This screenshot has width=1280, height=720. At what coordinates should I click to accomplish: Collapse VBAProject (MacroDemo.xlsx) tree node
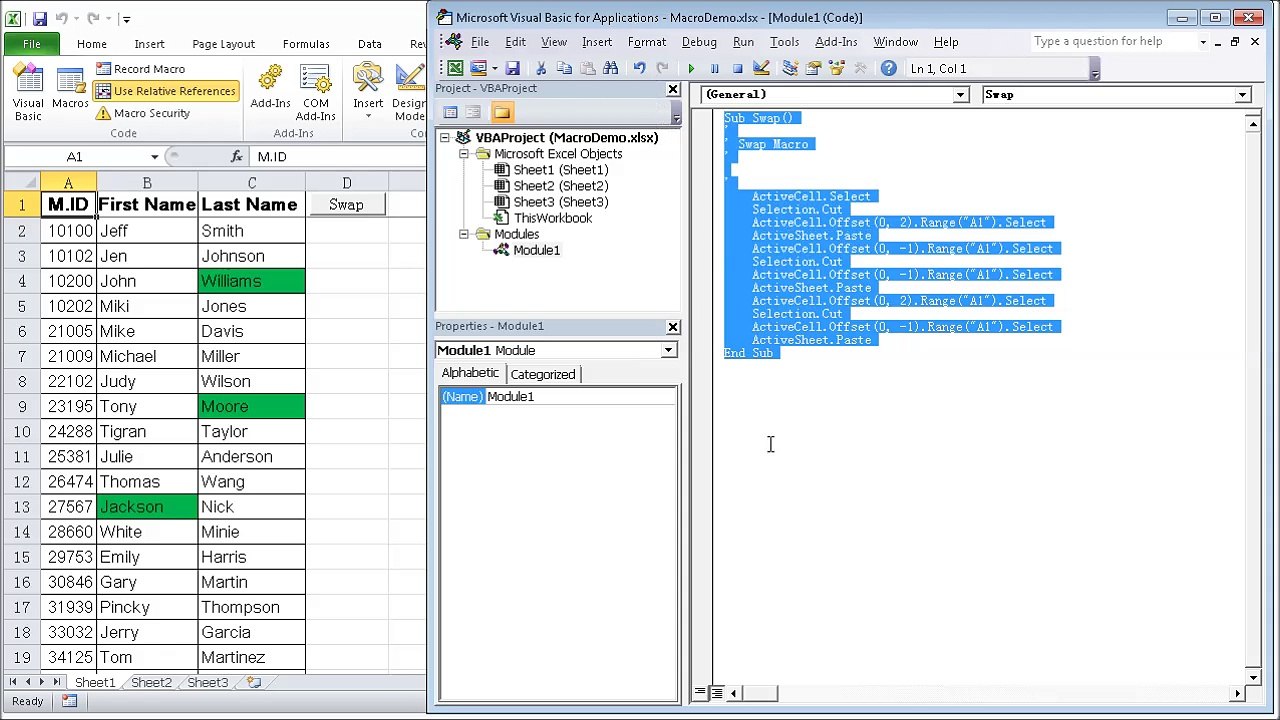[x=445, y=138]
